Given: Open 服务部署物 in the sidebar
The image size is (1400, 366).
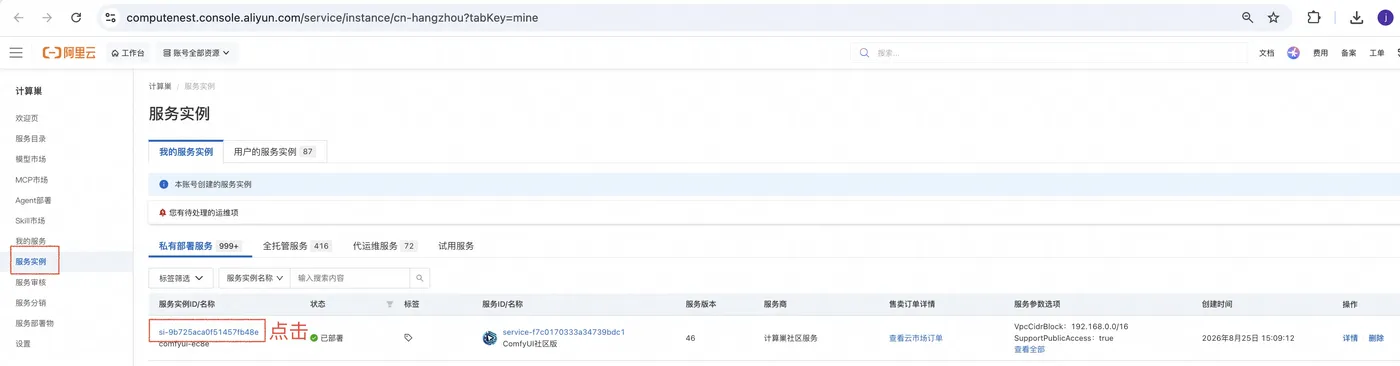Looking at the screenshot, I should coord(35,323).
